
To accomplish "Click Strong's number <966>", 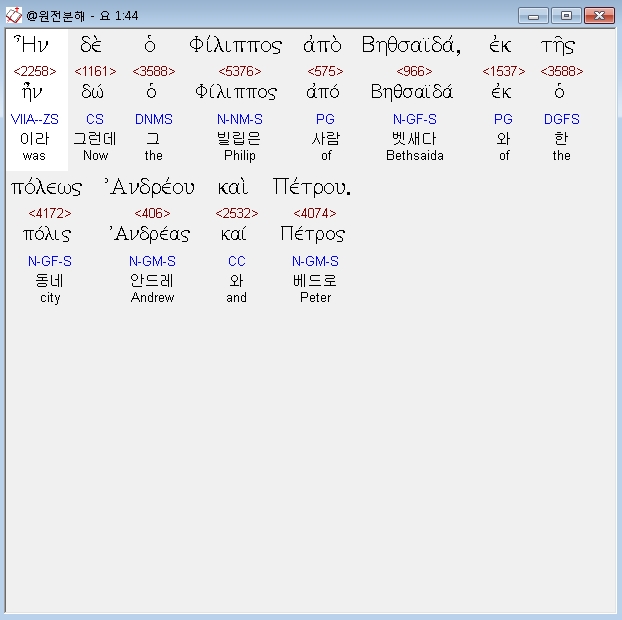I will [414, 71].
